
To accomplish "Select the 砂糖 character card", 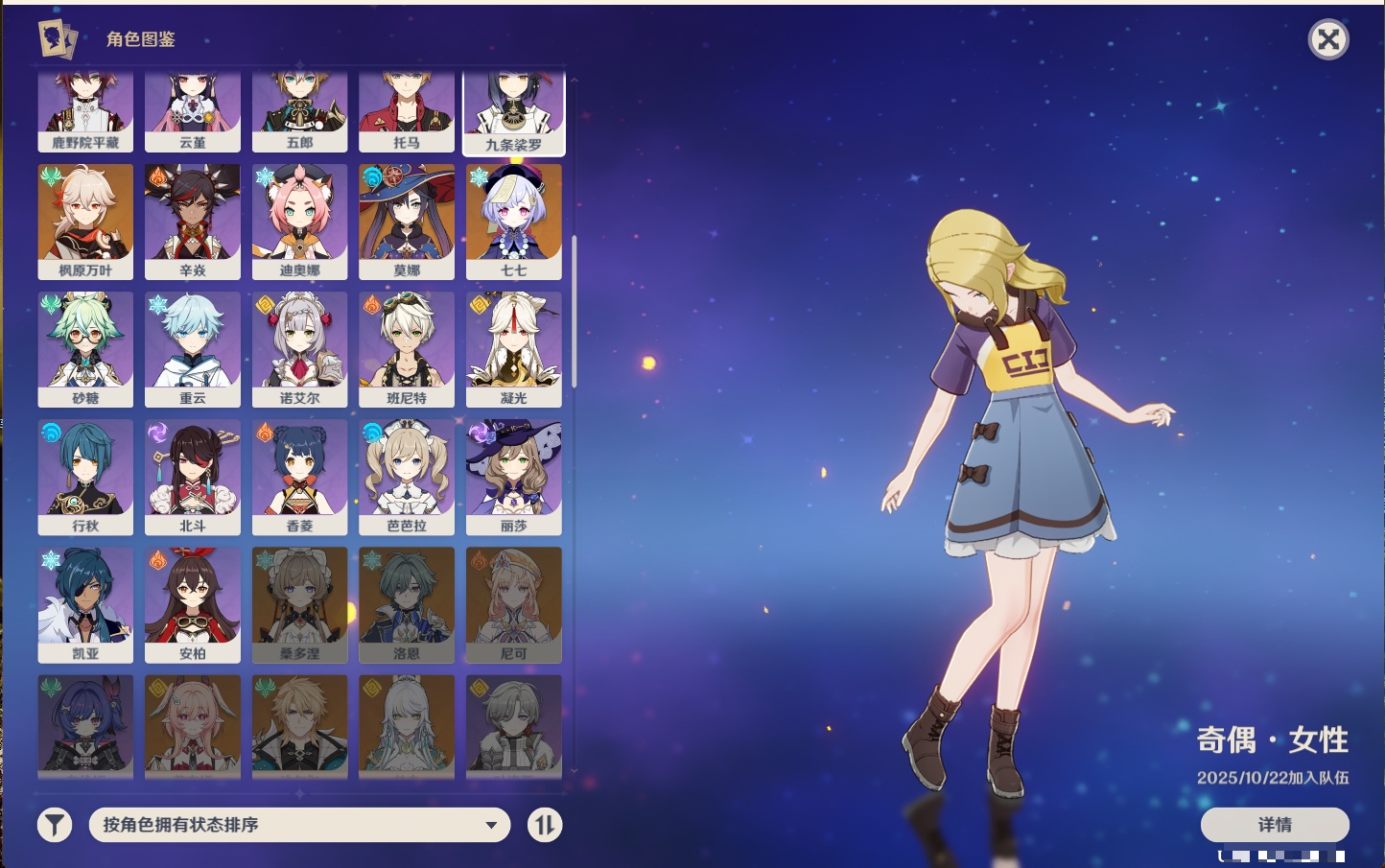I will (85, 350).
